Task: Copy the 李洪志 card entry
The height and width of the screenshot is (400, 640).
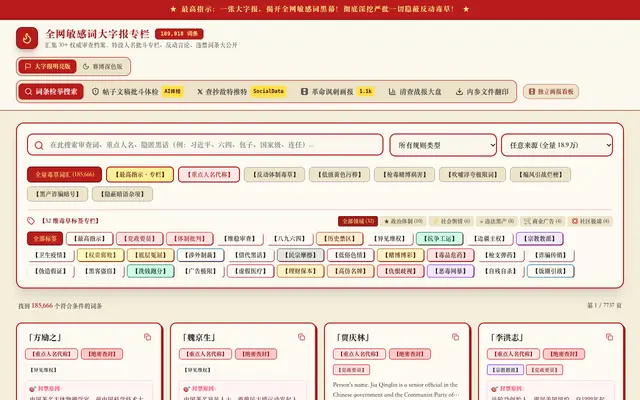Action: pyautogui.click(x=609, y=337)
